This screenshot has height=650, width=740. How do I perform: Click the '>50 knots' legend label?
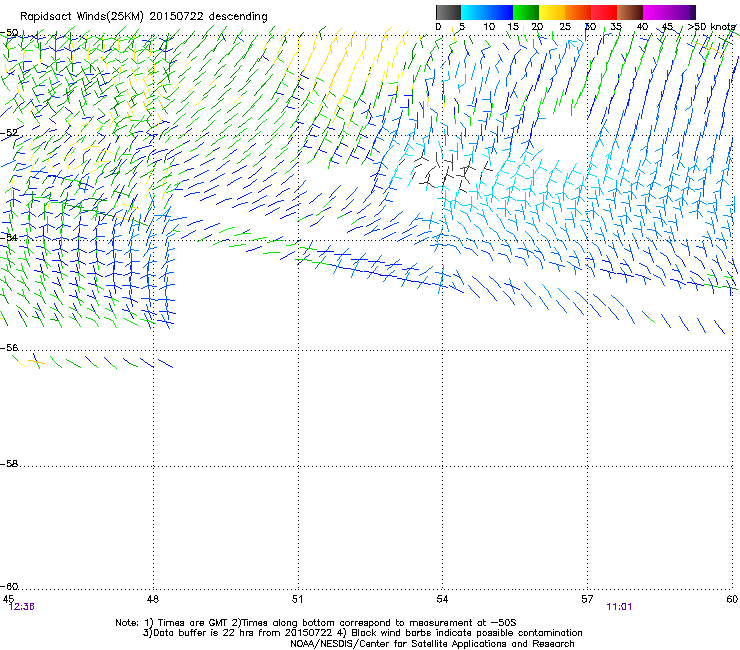pos(711,27)
